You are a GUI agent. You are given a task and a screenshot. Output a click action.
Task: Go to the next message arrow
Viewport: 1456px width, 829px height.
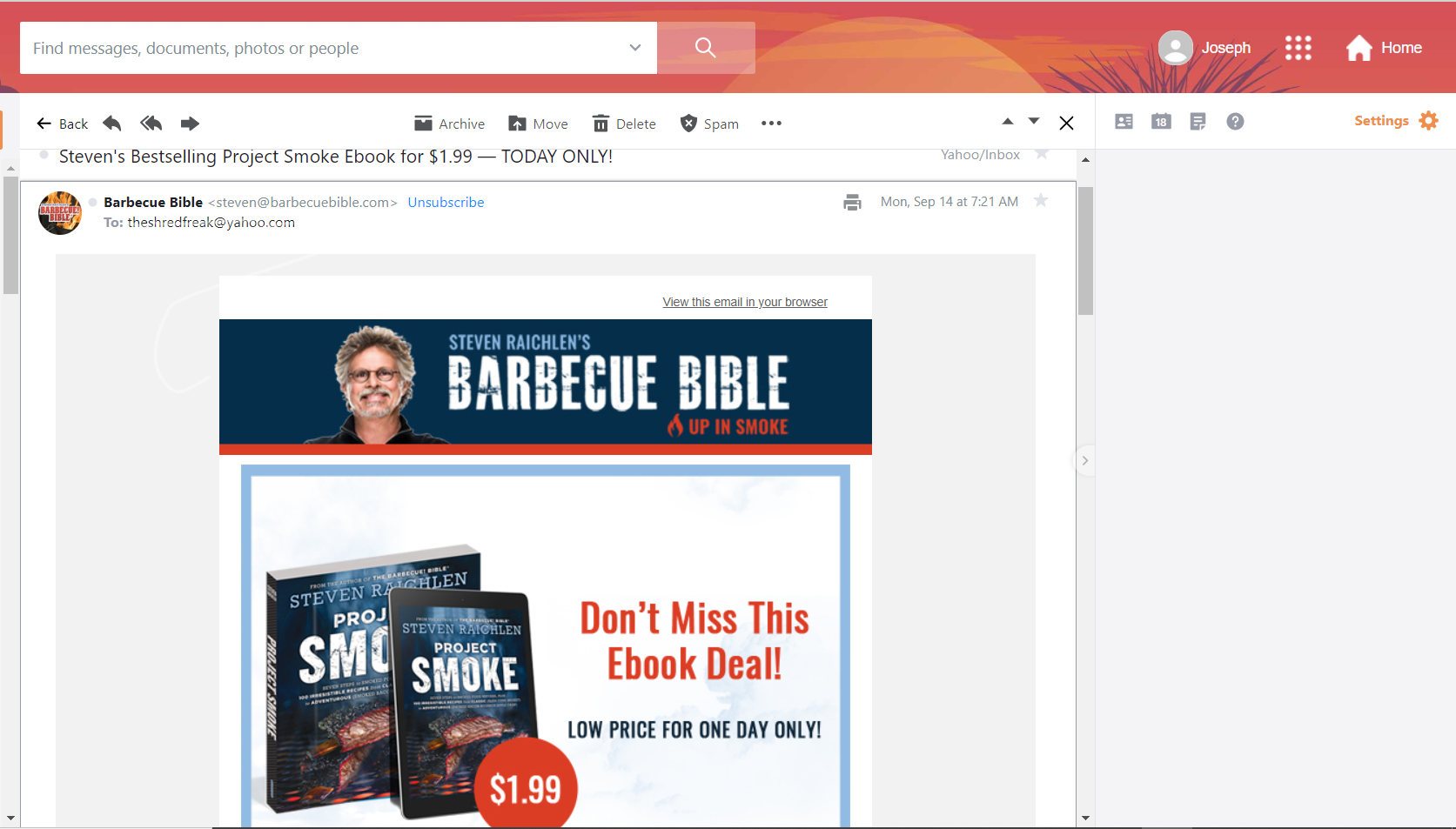coord(1034,122)
